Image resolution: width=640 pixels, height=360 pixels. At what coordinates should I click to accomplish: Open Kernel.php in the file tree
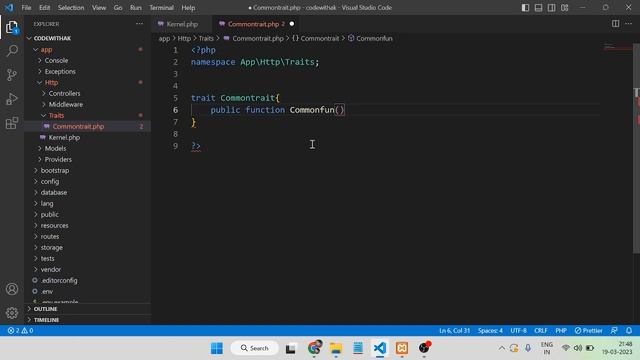pos(88,138)
